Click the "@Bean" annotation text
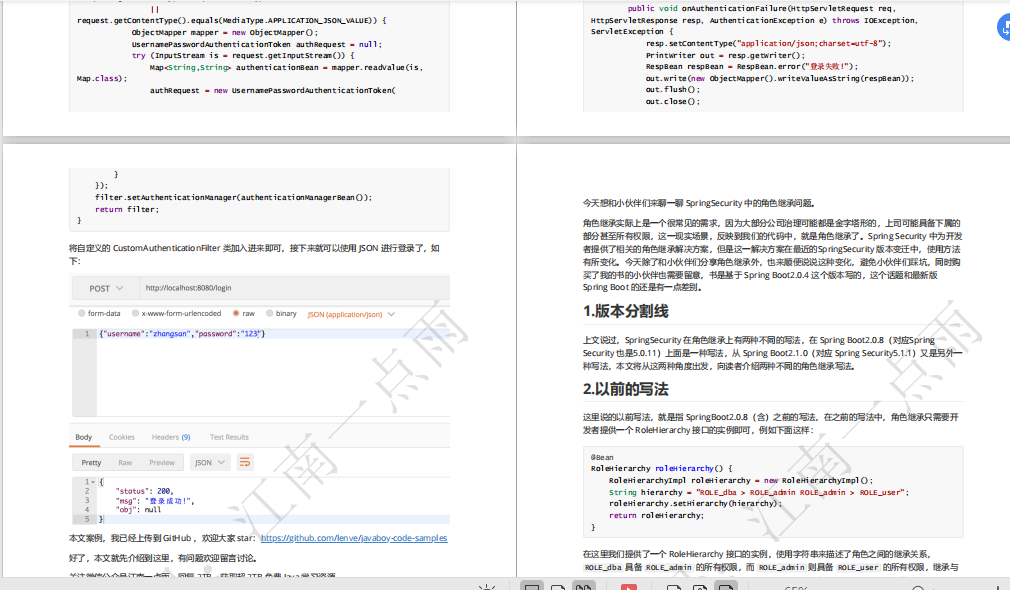This screenshot has width=1010, height=590. click(602, 457)
